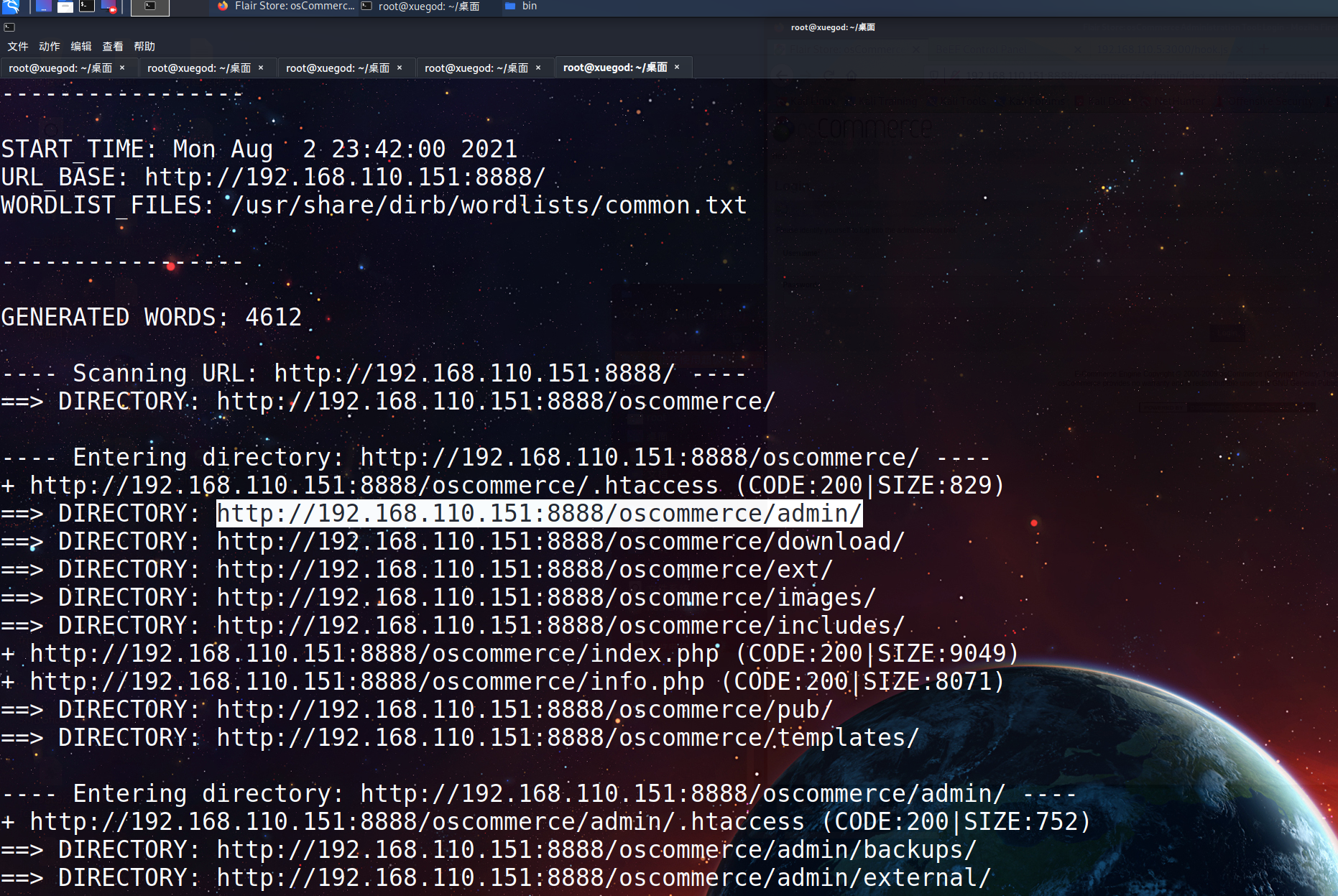This screenshot has width=1338, height=896.
Task: Click the oscommerce/includes/ directory URL
Action: pos(560,626)
